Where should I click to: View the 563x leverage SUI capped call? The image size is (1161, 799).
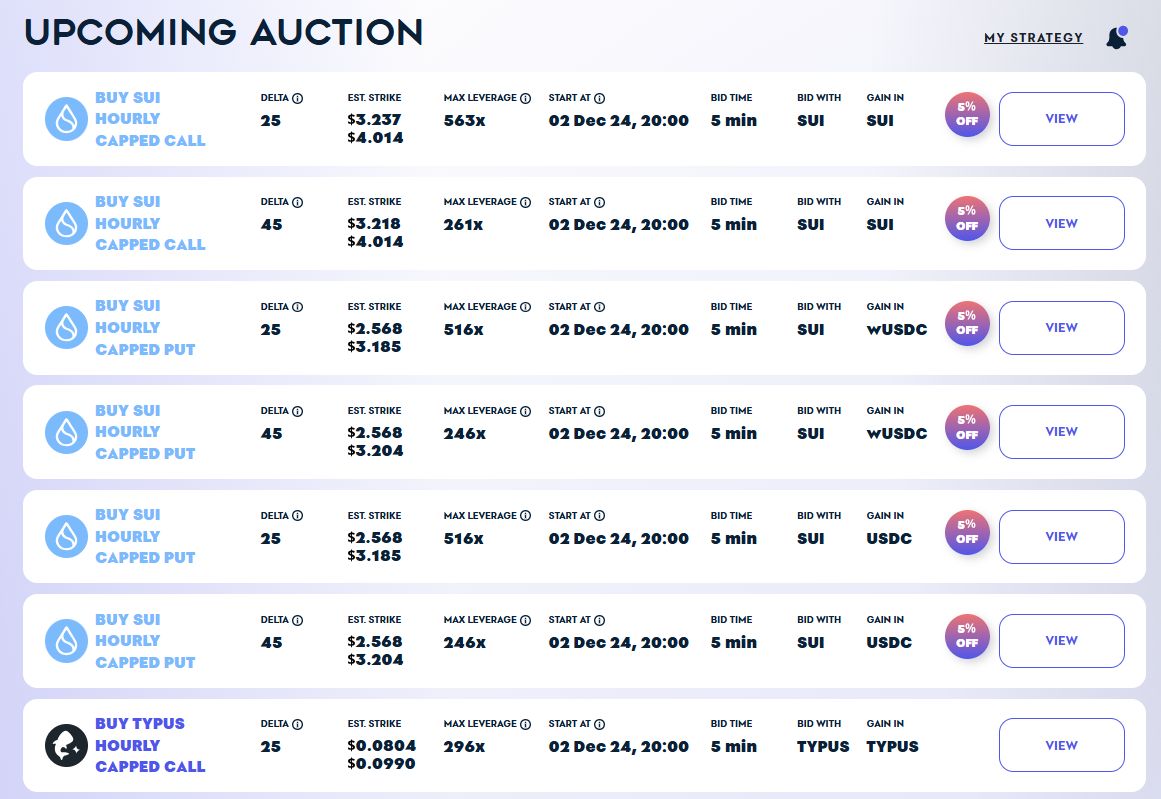click(1061, 119)
